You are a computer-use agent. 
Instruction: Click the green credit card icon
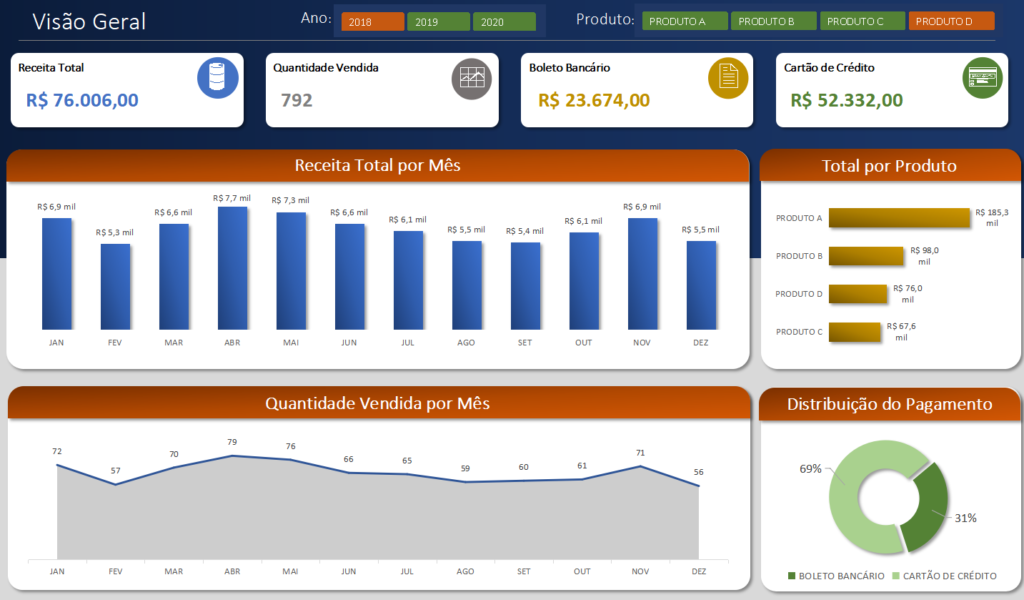click(983, 78)
